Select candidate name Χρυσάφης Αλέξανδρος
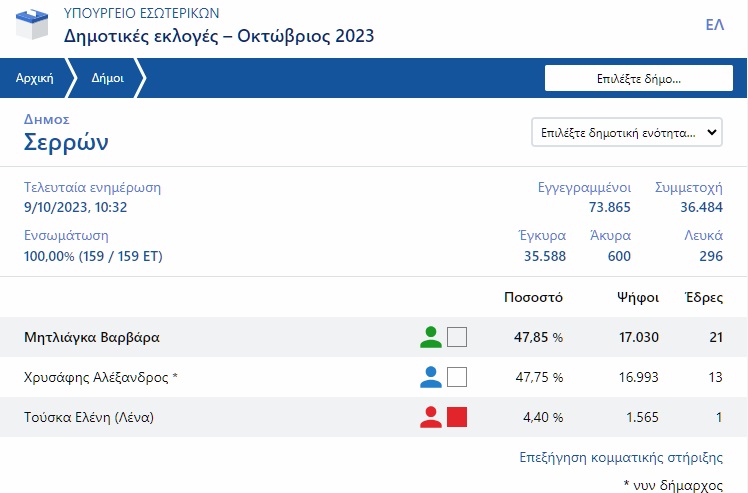Screen dimensions: 748x493 pos(96,377)
